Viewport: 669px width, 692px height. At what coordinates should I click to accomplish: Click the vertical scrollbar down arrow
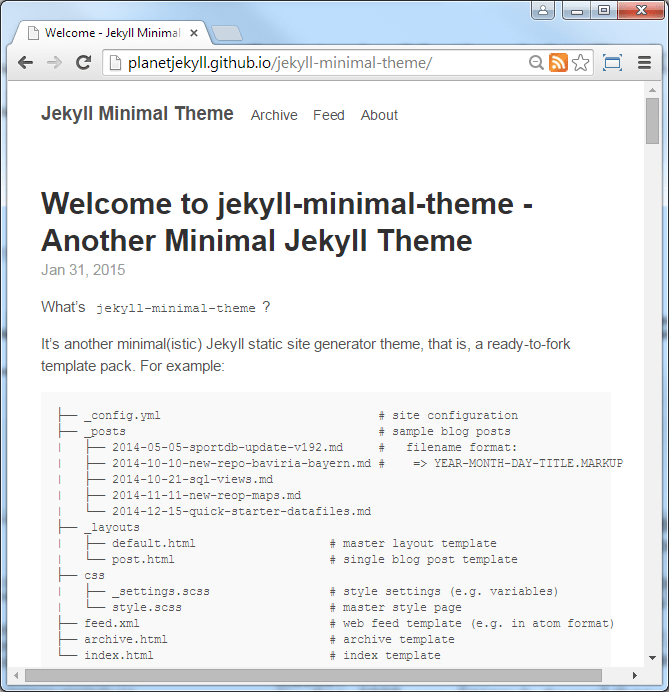[x=652, y=658]
